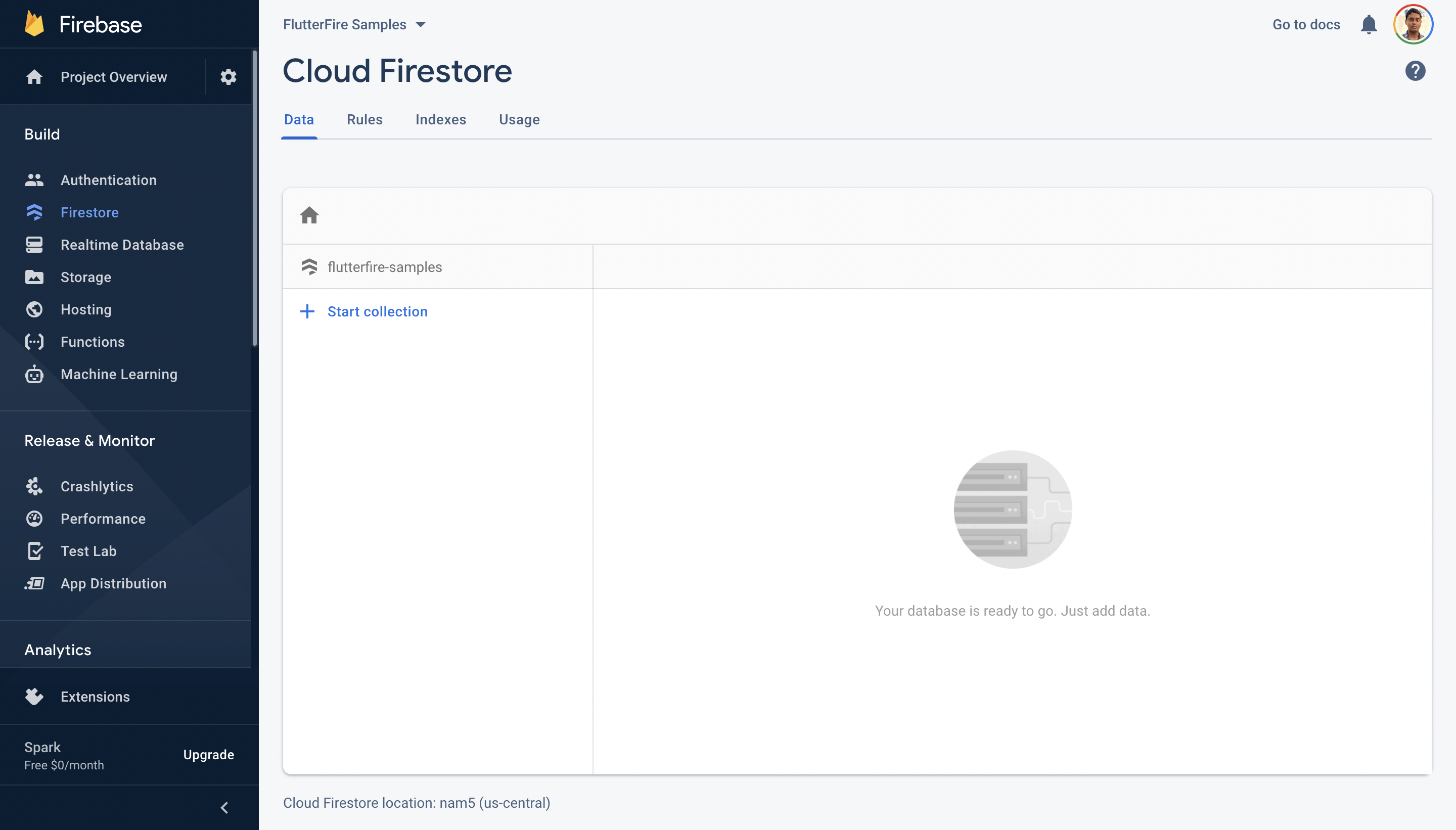Click the empty database server illustration
This screenshot has width=1456, height=830.
[1013, 509]
